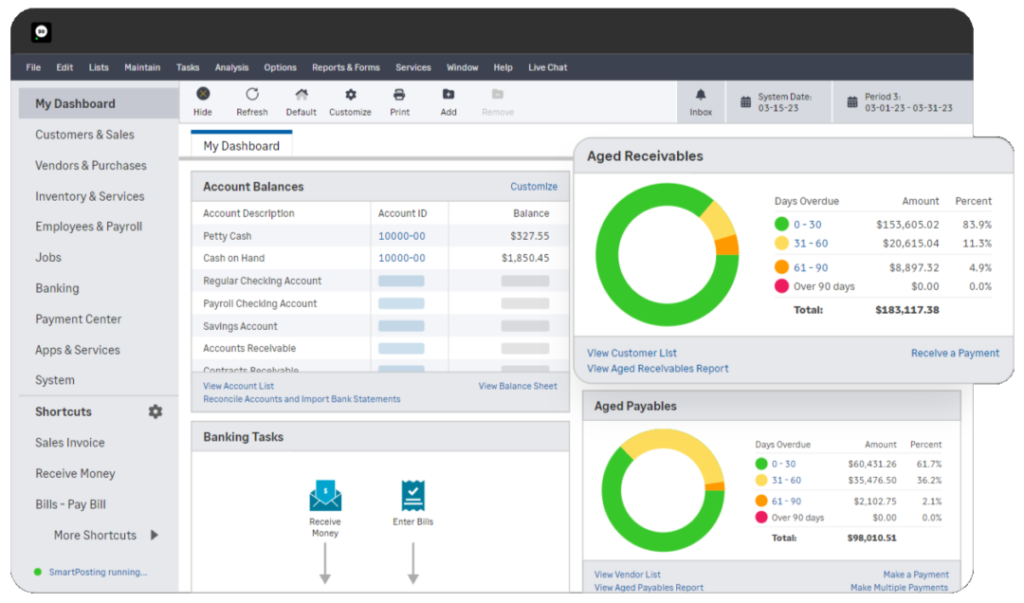Click the Receive Money shortcut in sidebar
This screenshot has width=1024, height=603.
(75, 474)
